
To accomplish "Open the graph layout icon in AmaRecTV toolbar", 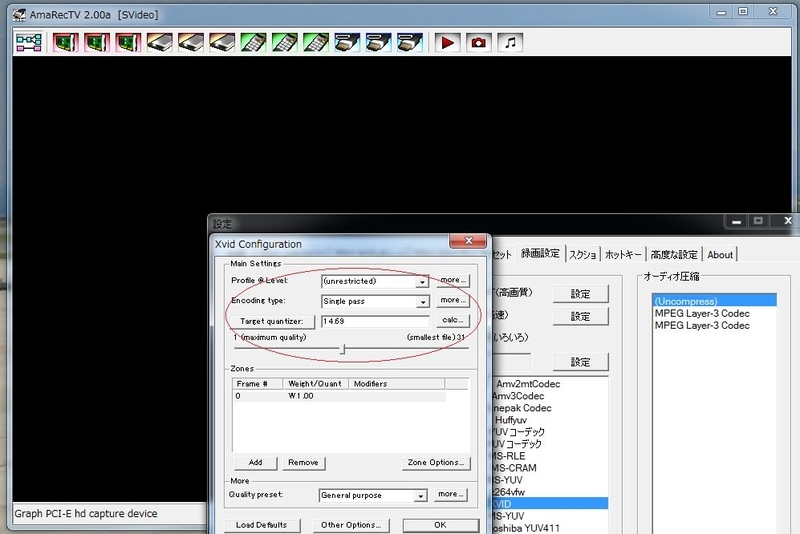I will (29, 42).
